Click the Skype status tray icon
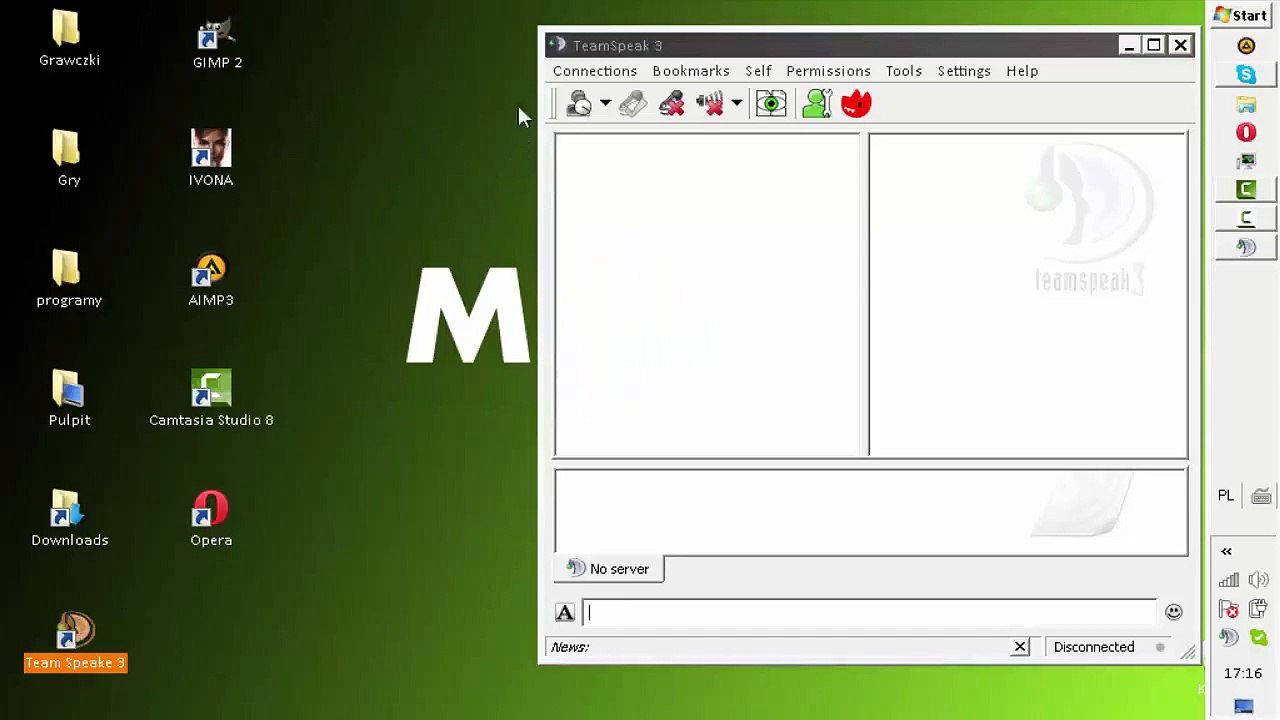Image resolution: width=1280 pixels, height=720 pixels. 1259,638
